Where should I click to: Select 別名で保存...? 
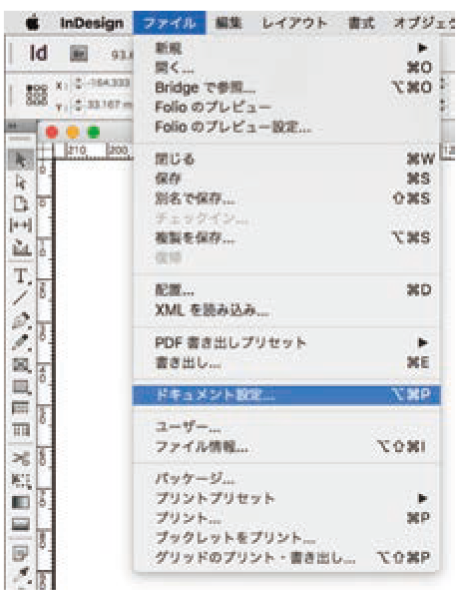tap(286, 198)
